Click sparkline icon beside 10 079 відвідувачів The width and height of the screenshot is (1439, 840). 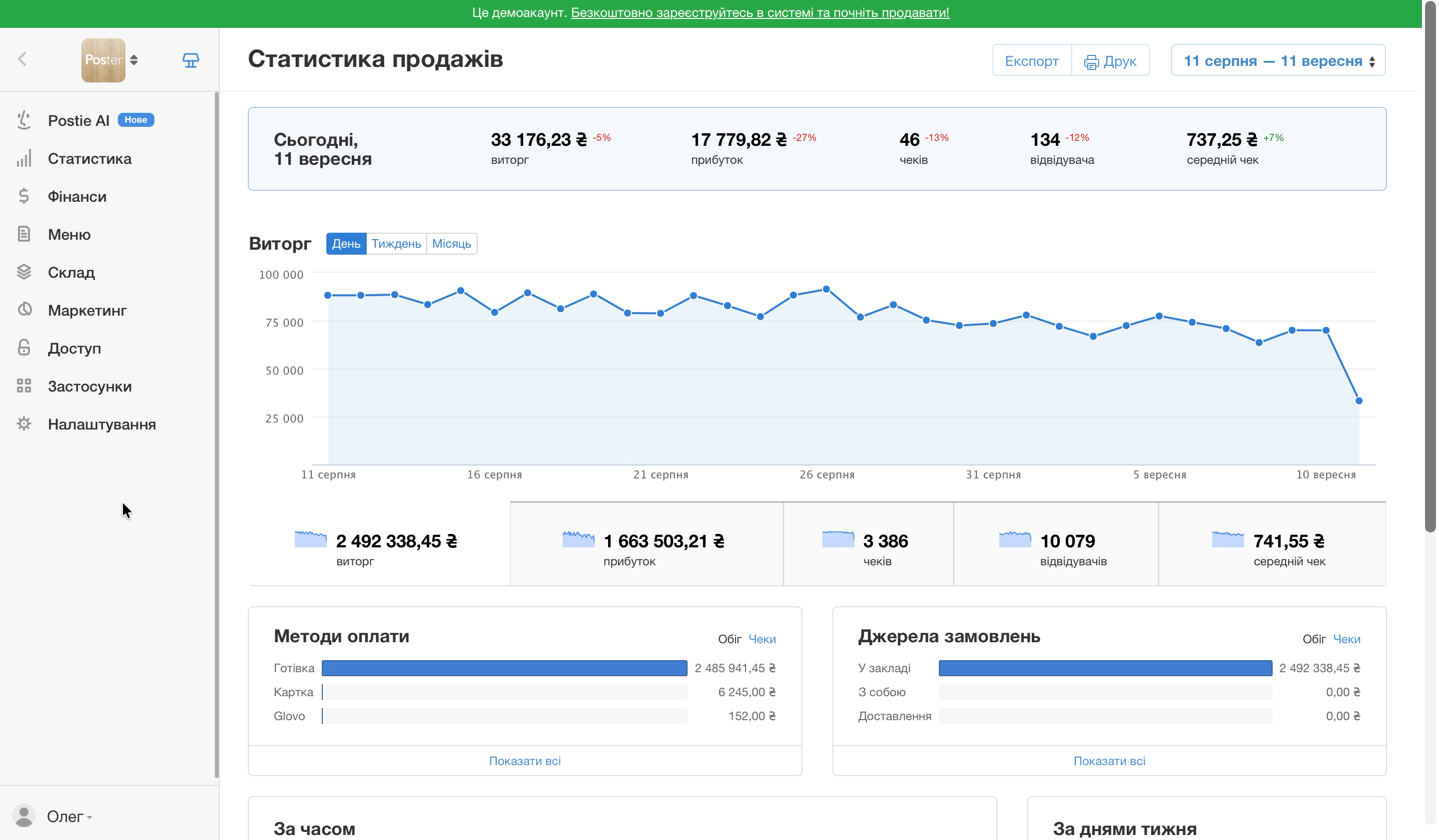[1015, 539]
